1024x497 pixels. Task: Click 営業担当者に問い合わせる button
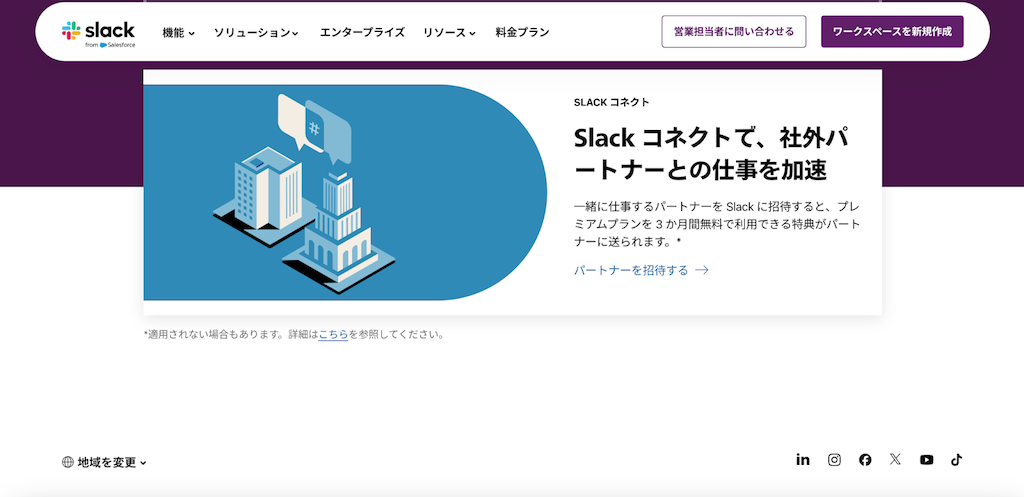click(x=734, y=31)
